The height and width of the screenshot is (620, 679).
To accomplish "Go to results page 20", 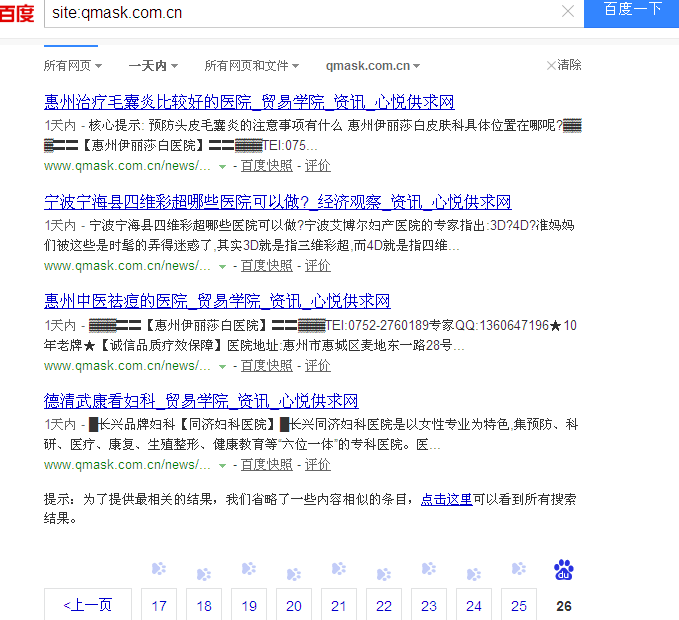I will 294,604.
